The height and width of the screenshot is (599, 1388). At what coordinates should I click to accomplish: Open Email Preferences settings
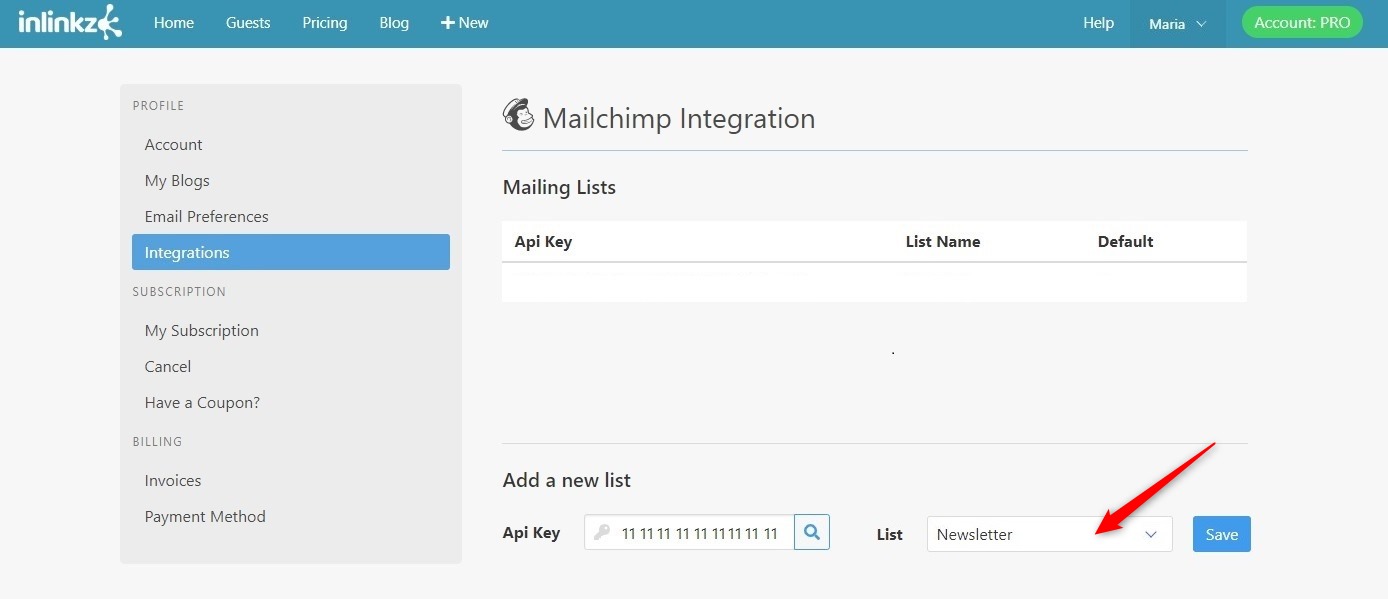click(206, 217)
